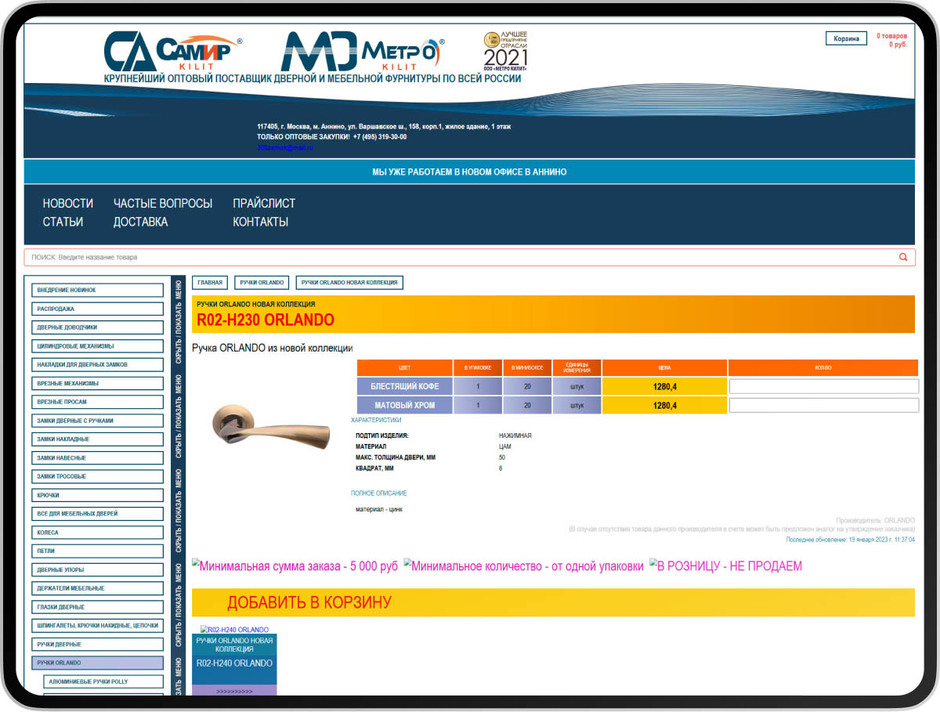Click the Самир Kilit logo

(x=173, y=52)
